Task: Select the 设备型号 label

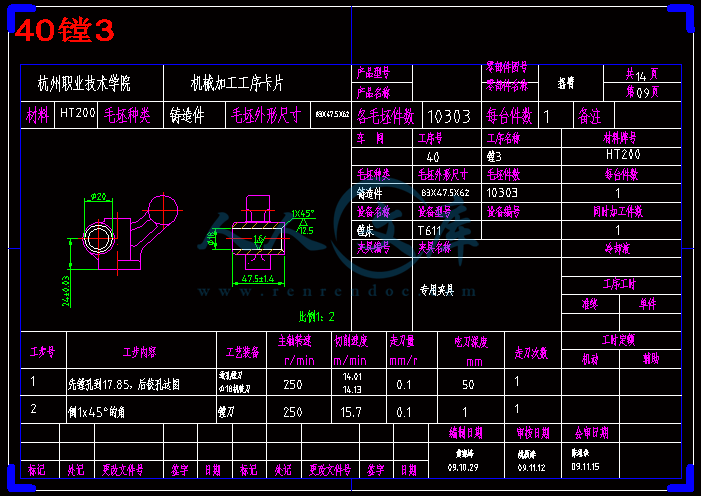Action: (x=435, y=212)
